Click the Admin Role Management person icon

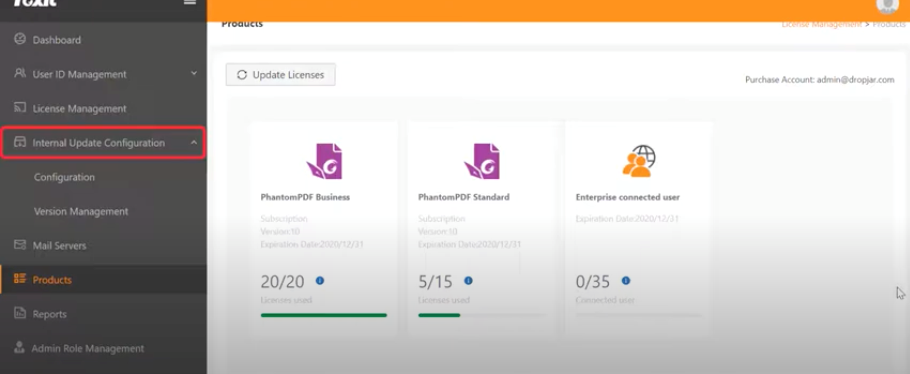(x=20, y=348)
